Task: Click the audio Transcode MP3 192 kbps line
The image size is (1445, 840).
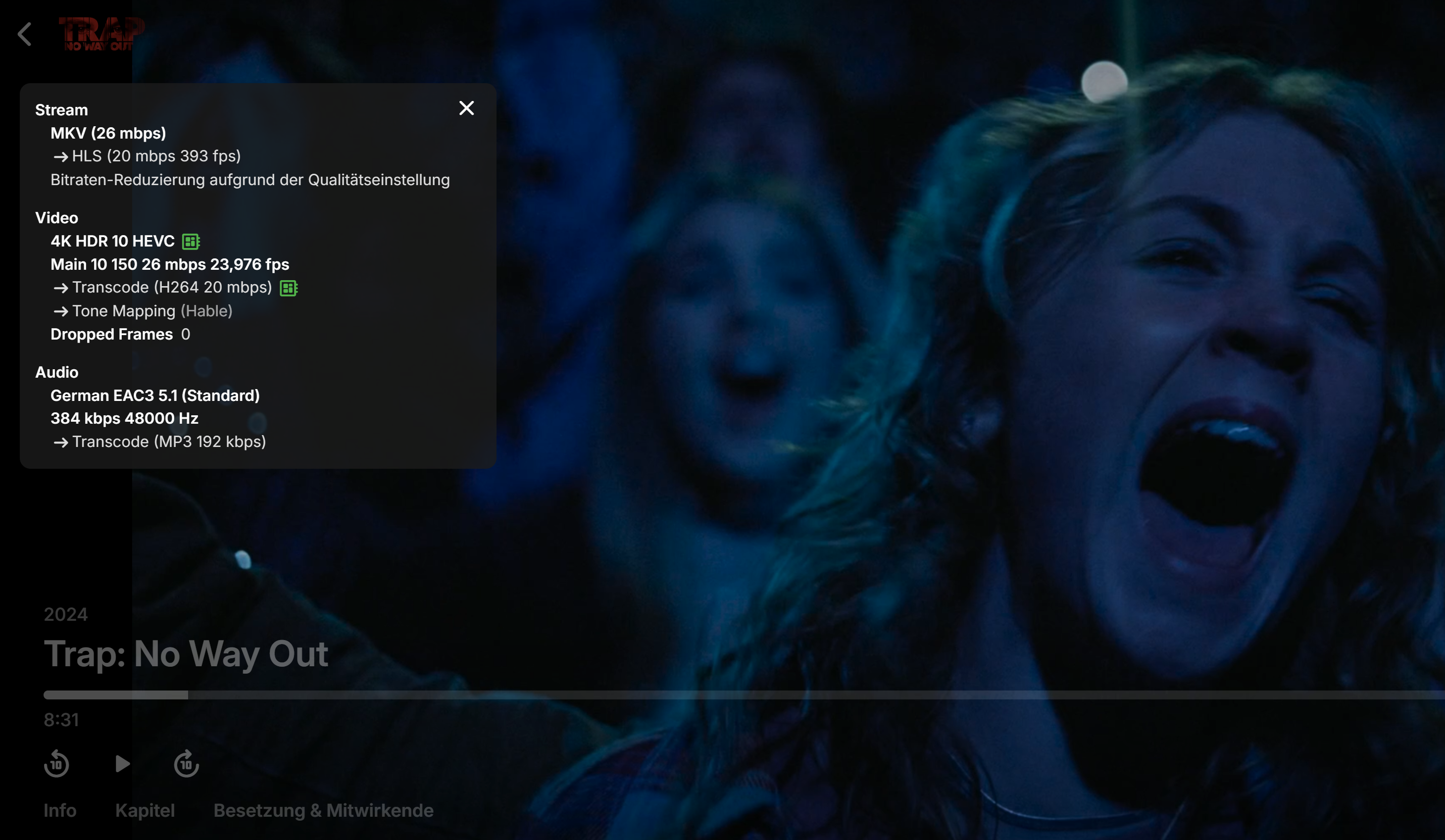Action: tap(169, 442)
